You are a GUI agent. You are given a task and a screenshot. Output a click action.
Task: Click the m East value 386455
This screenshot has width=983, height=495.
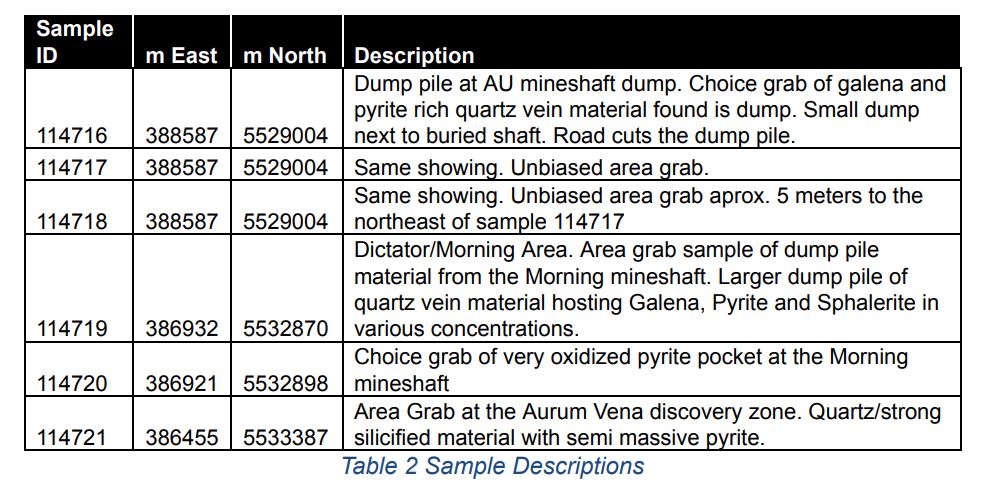tap(181, 437)
